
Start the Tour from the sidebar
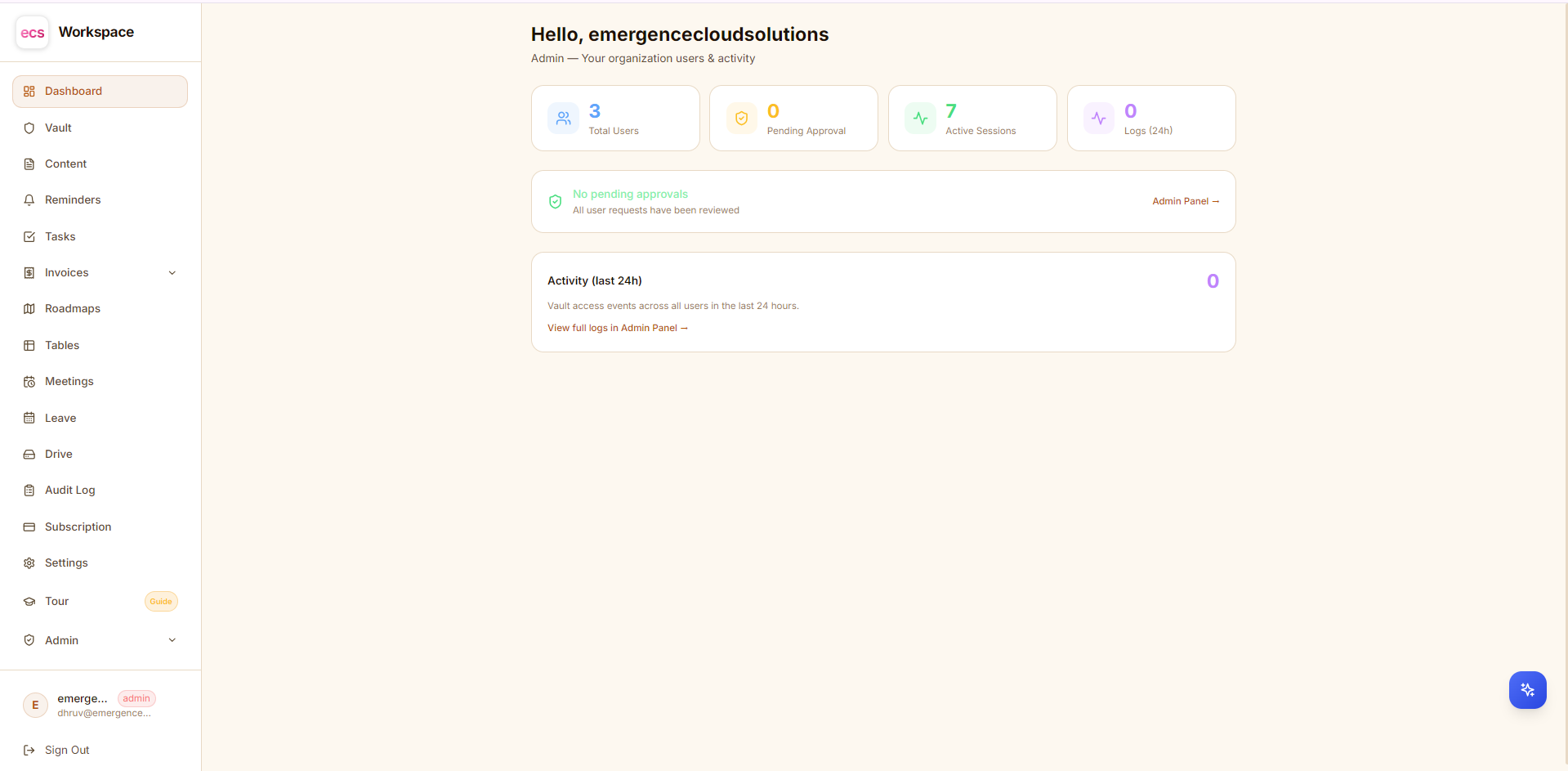[x=100, y=602]
